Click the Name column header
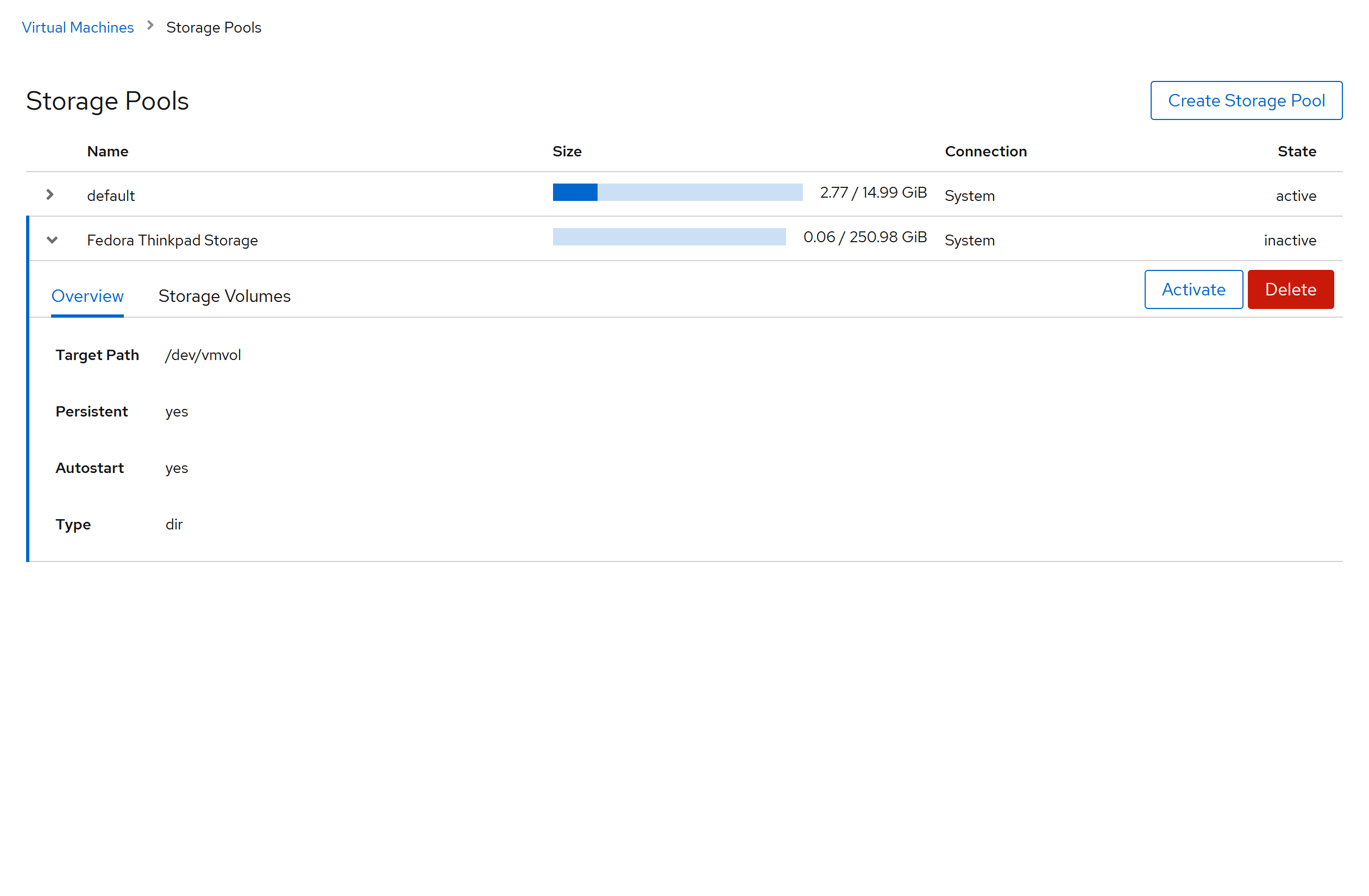1369x896 pixels. [108, 152]
